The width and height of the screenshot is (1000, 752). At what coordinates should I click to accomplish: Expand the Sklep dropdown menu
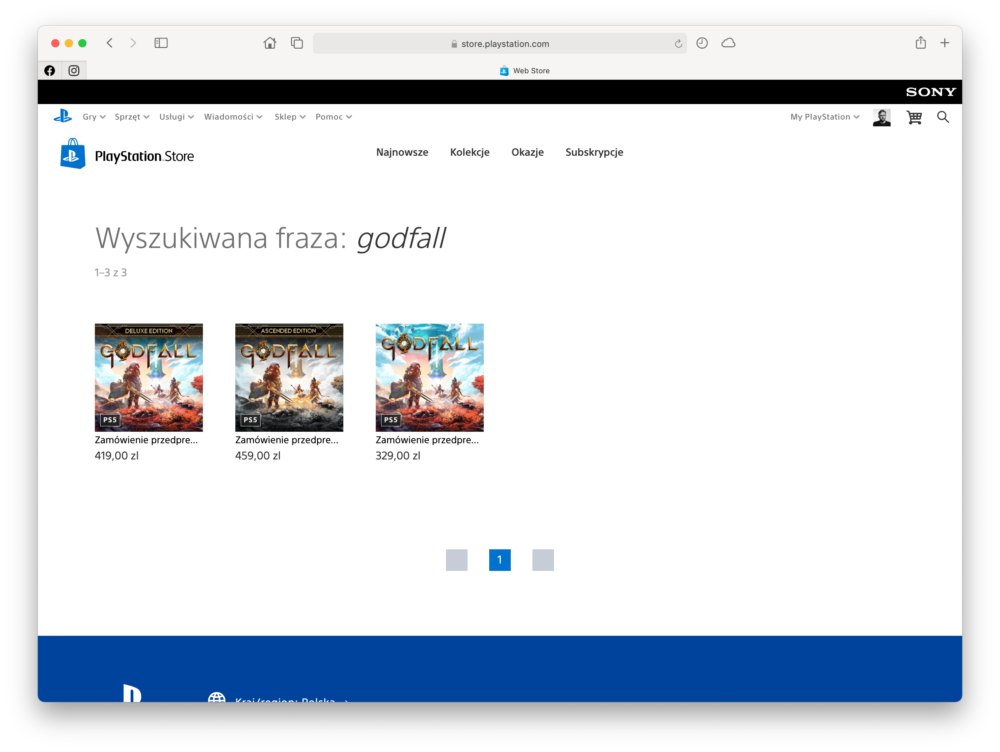click(290, 117)
